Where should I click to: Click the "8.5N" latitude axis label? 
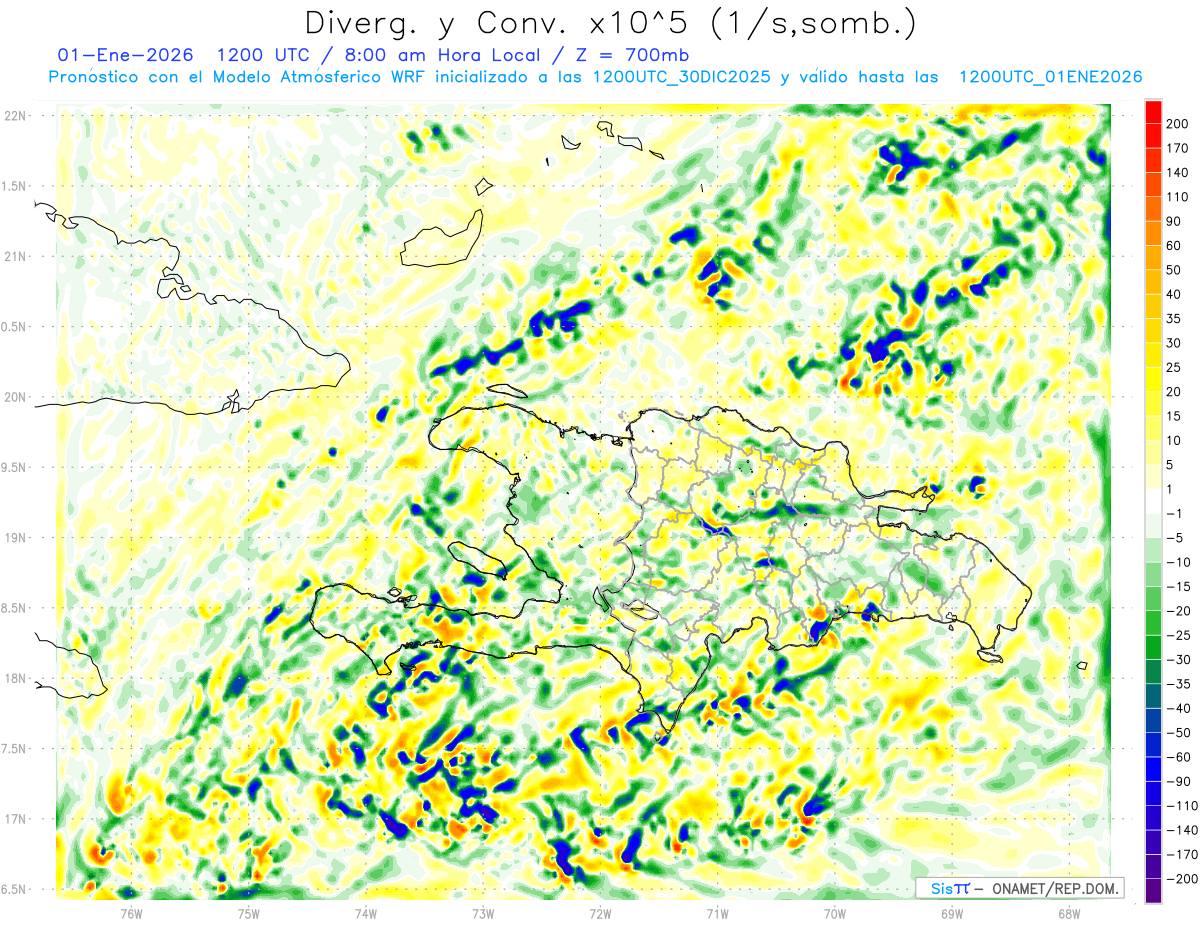click(15, 608)
